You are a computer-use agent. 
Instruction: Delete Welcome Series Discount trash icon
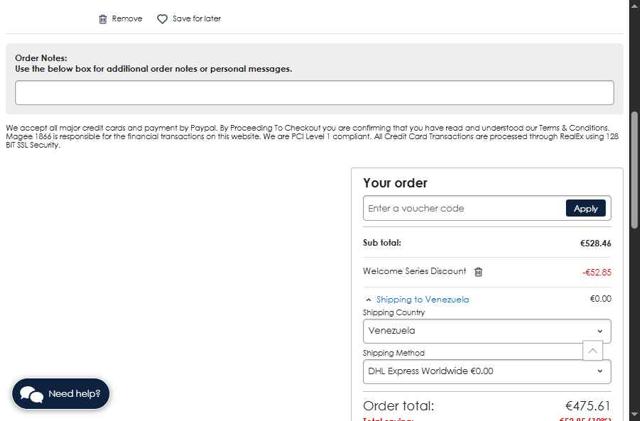pos(478,272)
